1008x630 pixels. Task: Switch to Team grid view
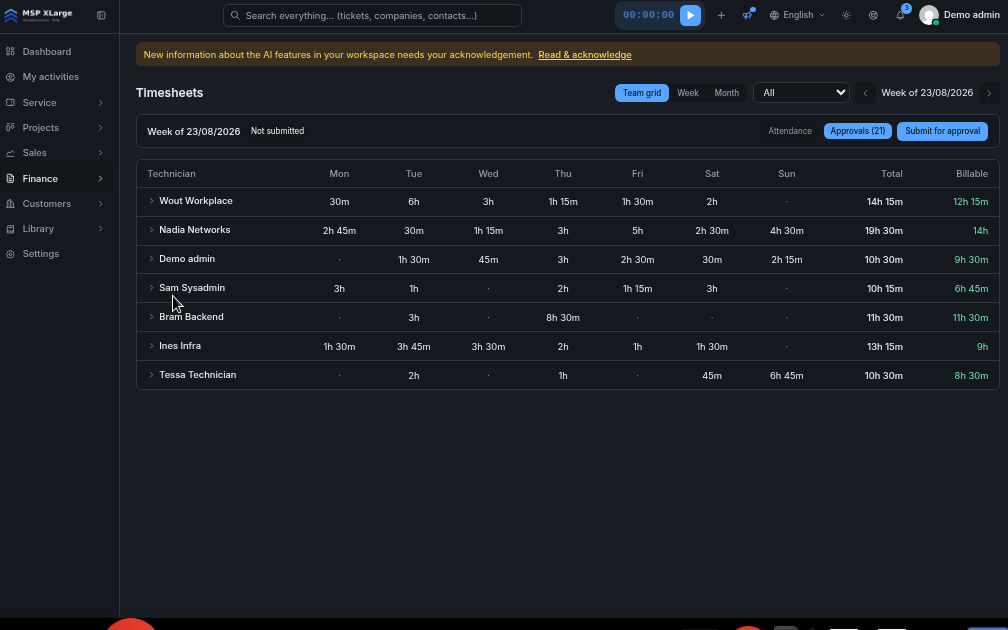642,93
